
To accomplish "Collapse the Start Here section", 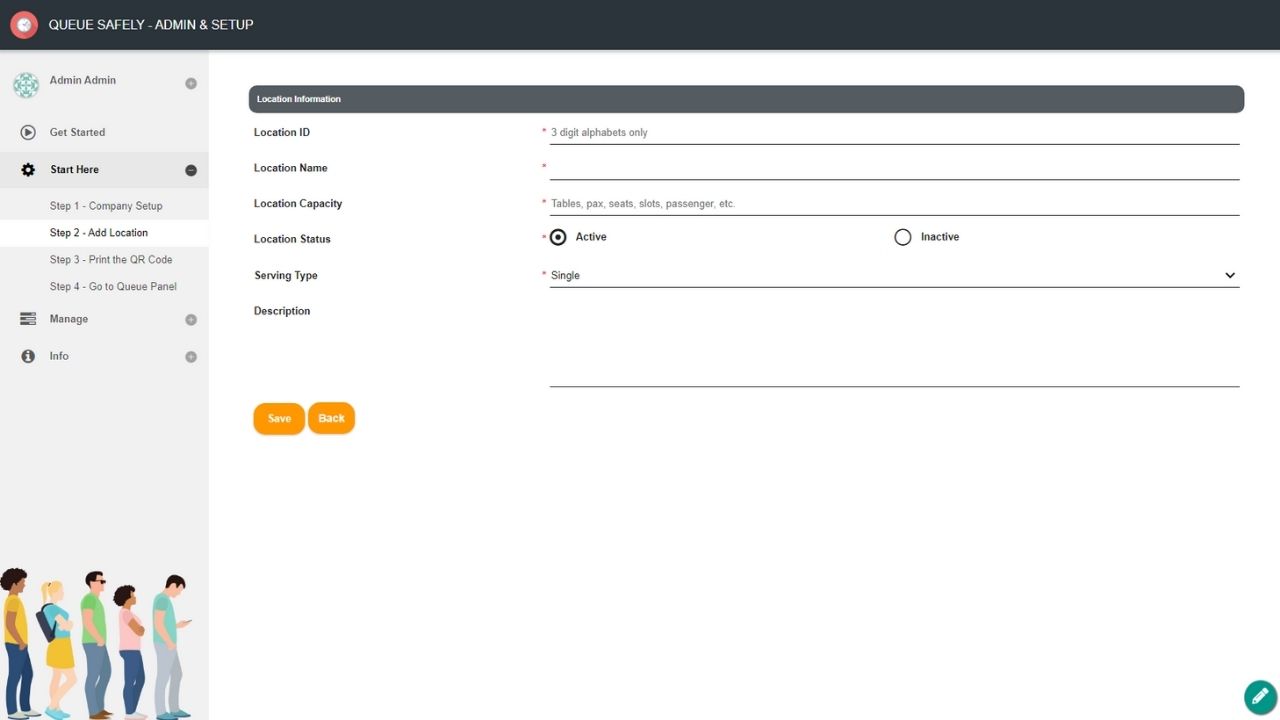I will pyautogui.click(x=191, y=170).
